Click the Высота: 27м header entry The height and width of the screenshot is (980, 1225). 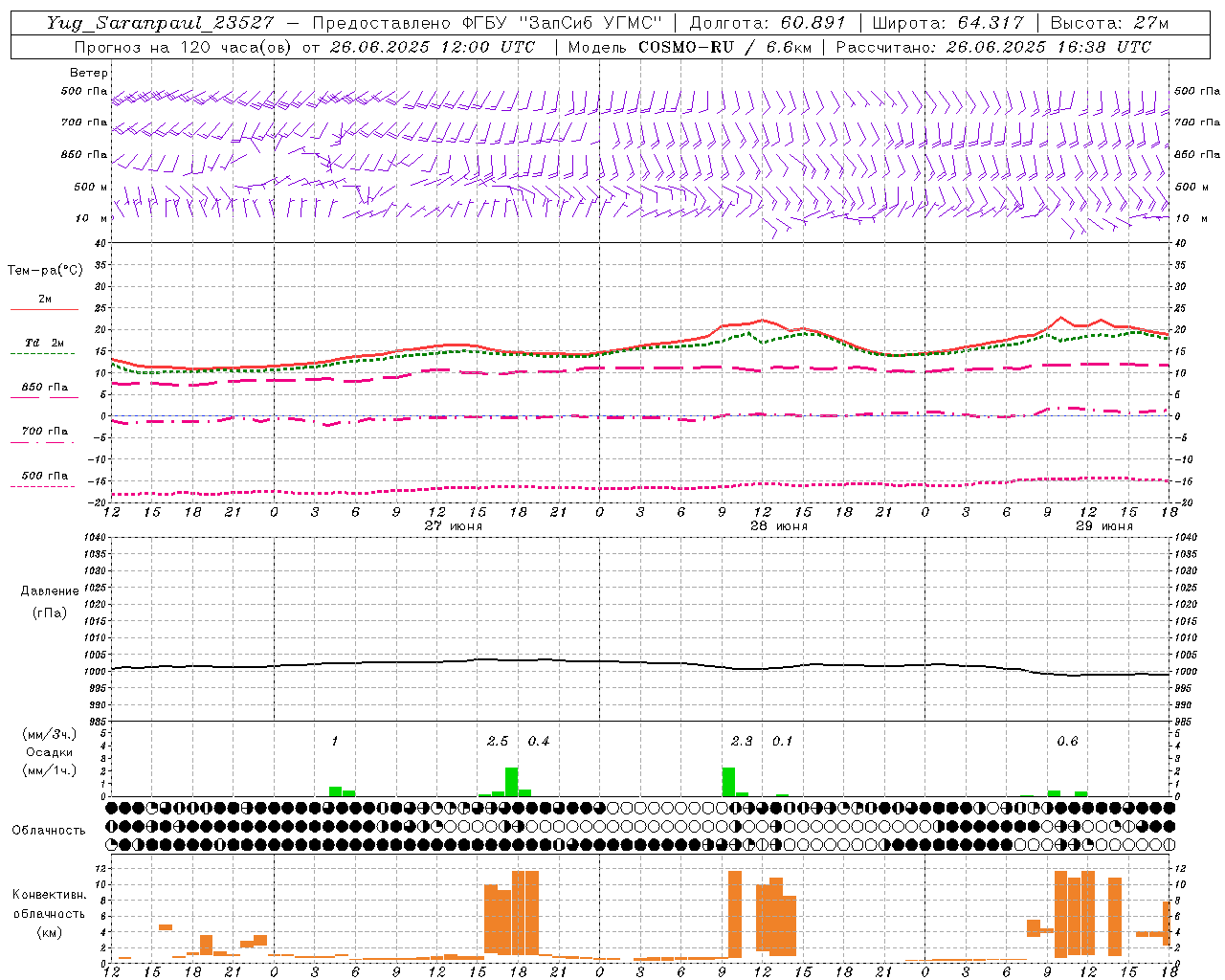coord(1109,23)
